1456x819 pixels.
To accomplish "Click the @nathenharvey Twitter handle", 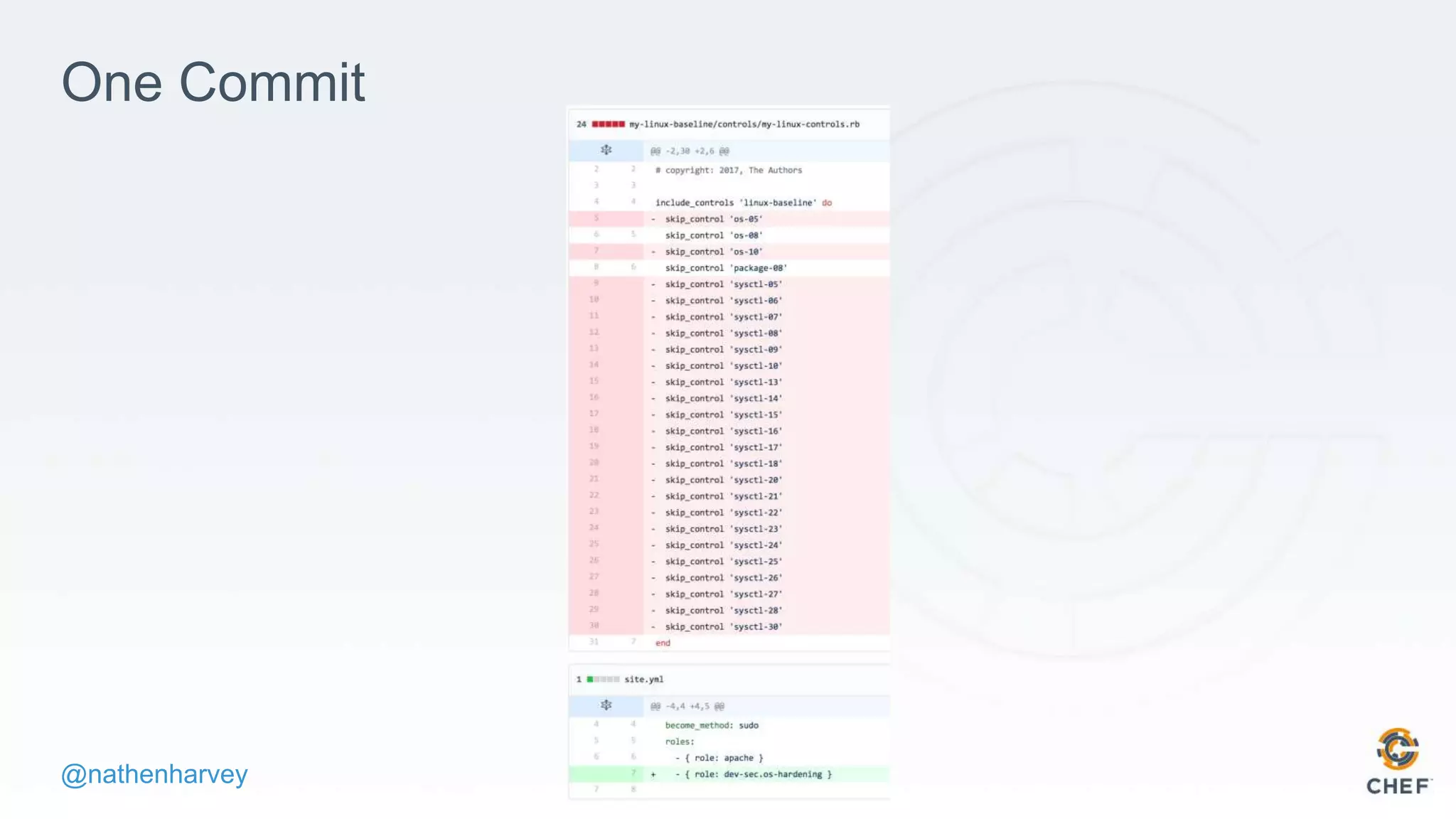I will [x=154, y=773].
